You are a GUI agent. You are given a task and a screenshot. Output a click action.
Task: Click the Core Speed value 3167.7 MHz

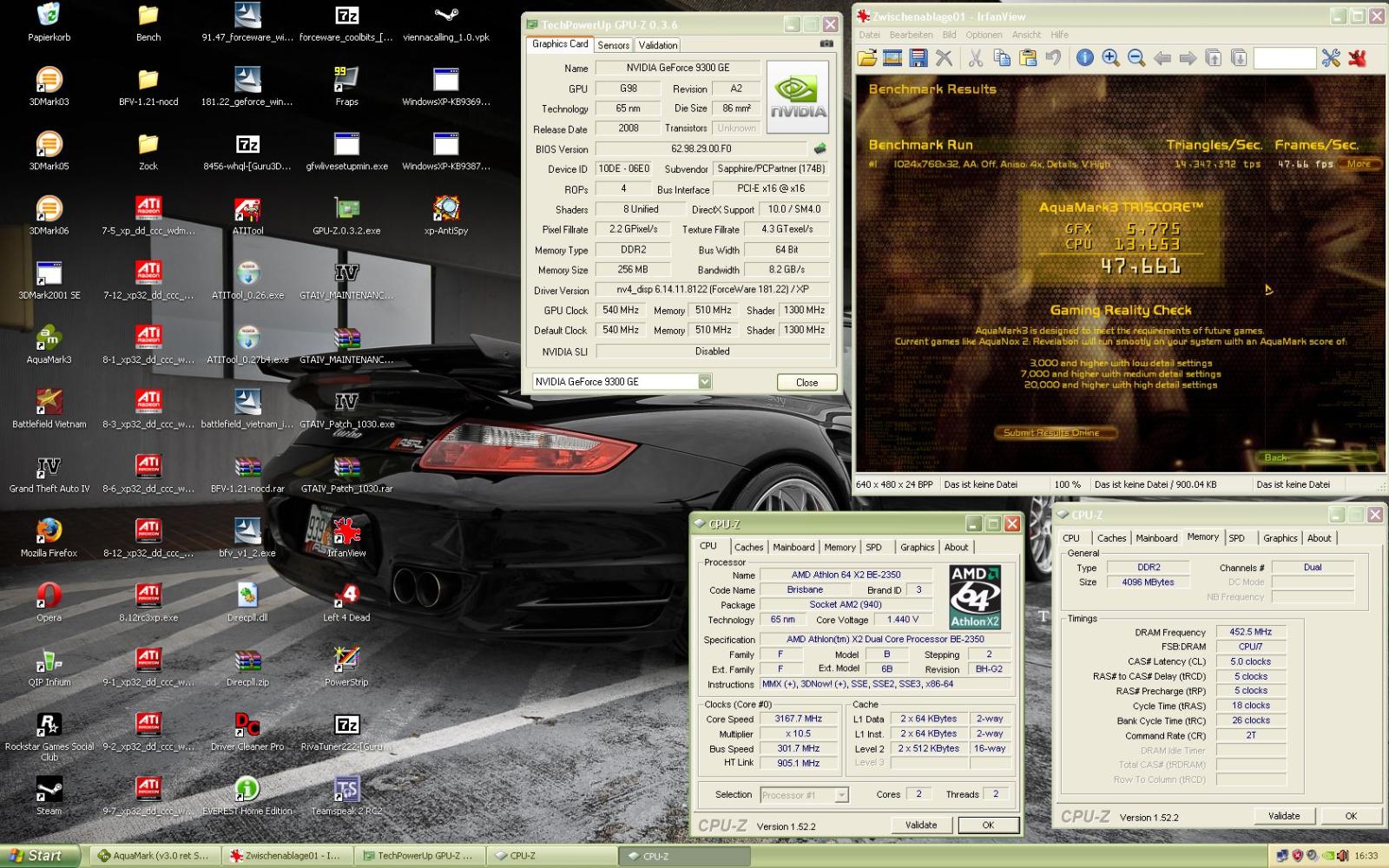click(800, 719)
